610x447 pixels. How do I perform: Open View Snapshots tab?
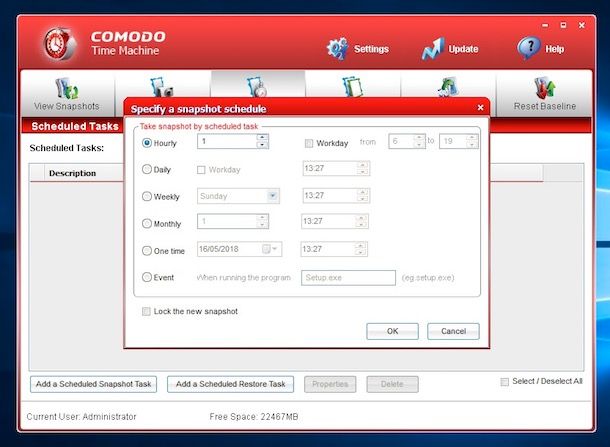click(x=67, y=94)
